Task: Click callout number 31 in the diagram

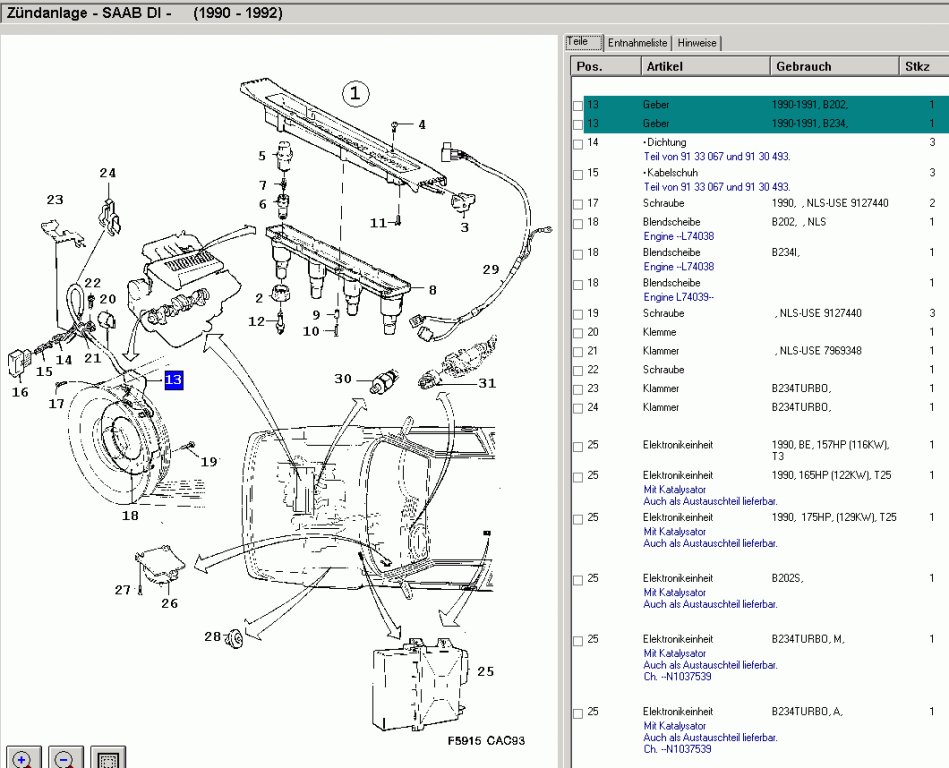Action: [487, 383]
